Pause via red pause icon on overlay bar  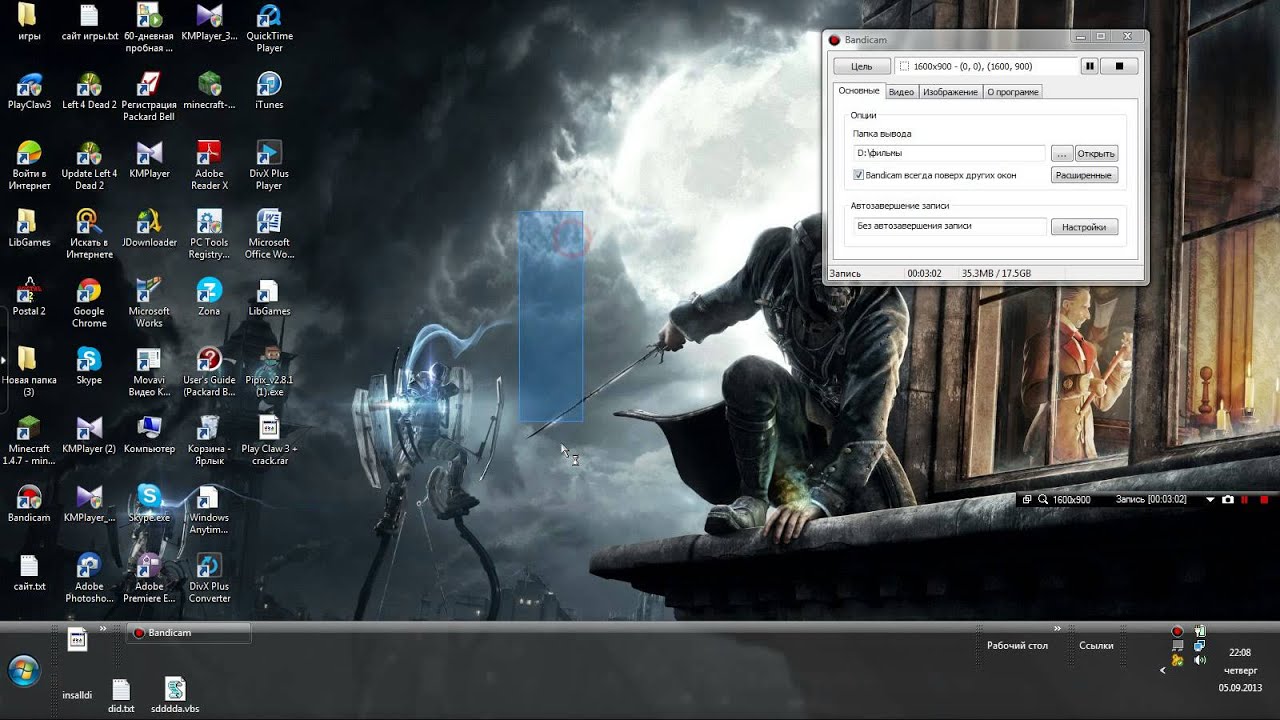1246,499
